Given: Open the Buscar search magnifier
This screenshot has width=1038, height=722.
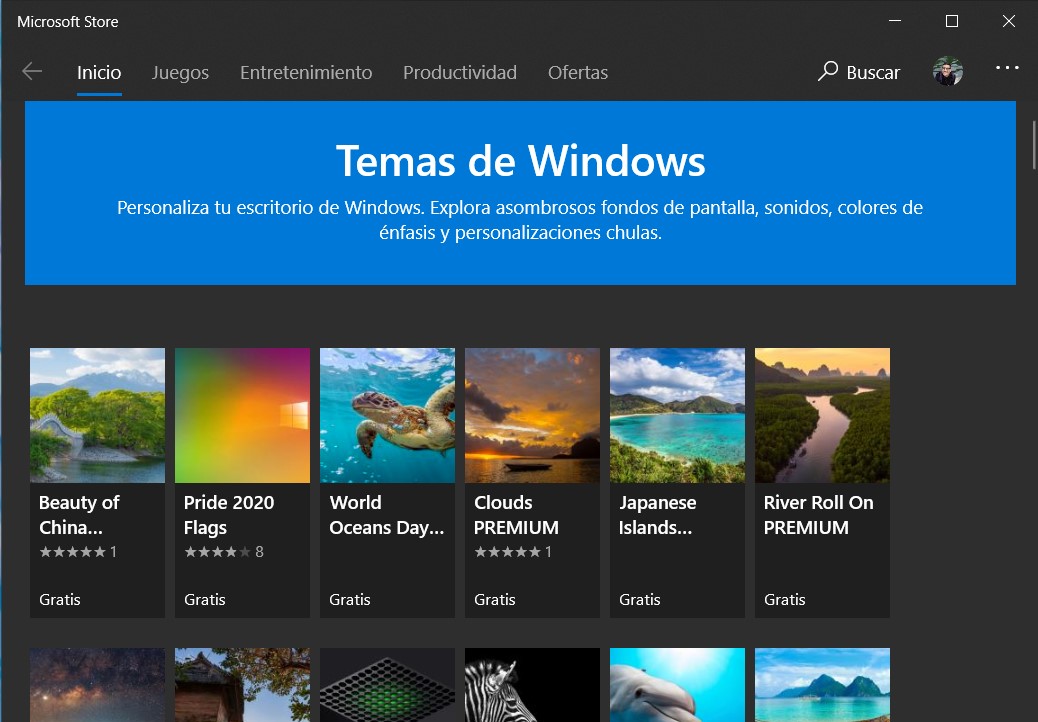Looking at the screenshot, I should click(x=828, y=71).
